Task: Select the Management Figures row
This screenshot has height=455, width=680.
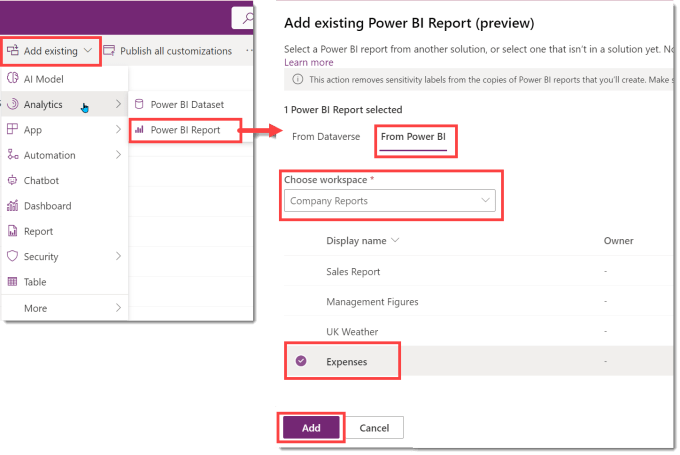Action: (x=479, y=301)
